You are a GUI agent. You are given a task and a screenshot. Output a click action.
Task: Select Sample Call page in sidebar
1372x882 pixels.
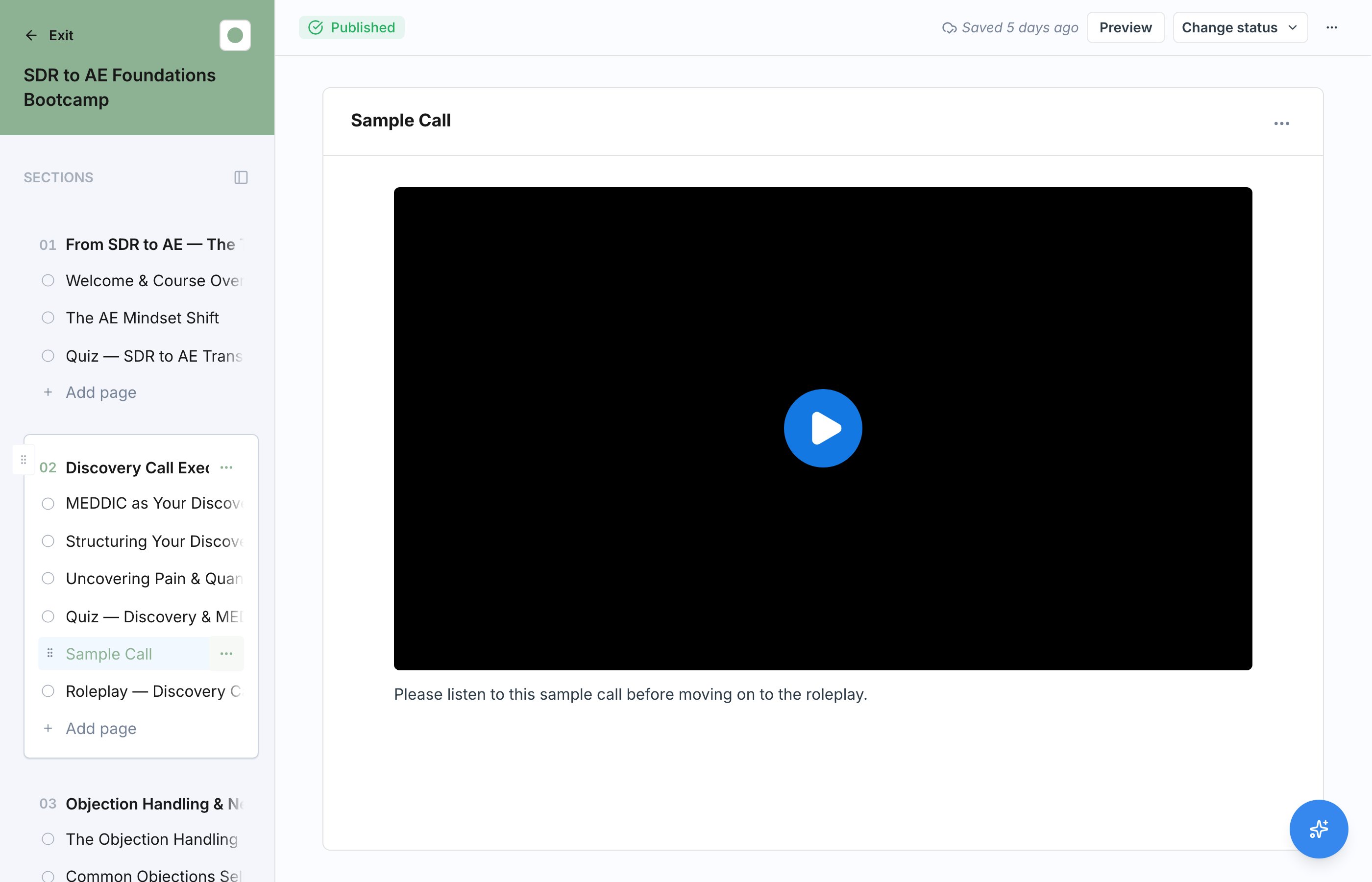coord(109,654)
